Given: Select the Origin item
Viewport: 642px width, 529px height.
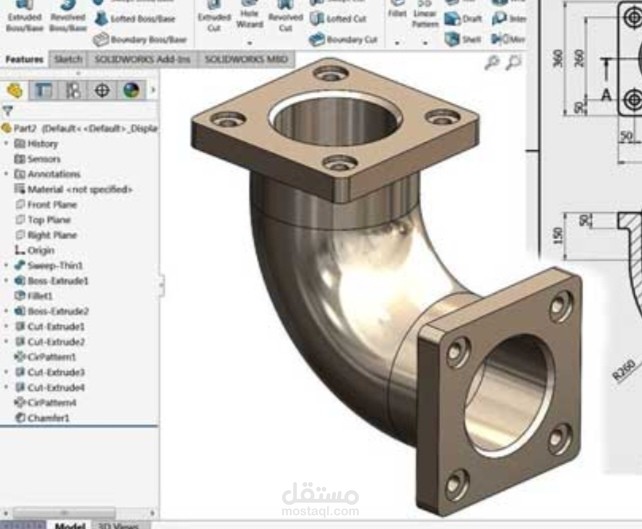Looking at the screenshot, I should (35, 250).
